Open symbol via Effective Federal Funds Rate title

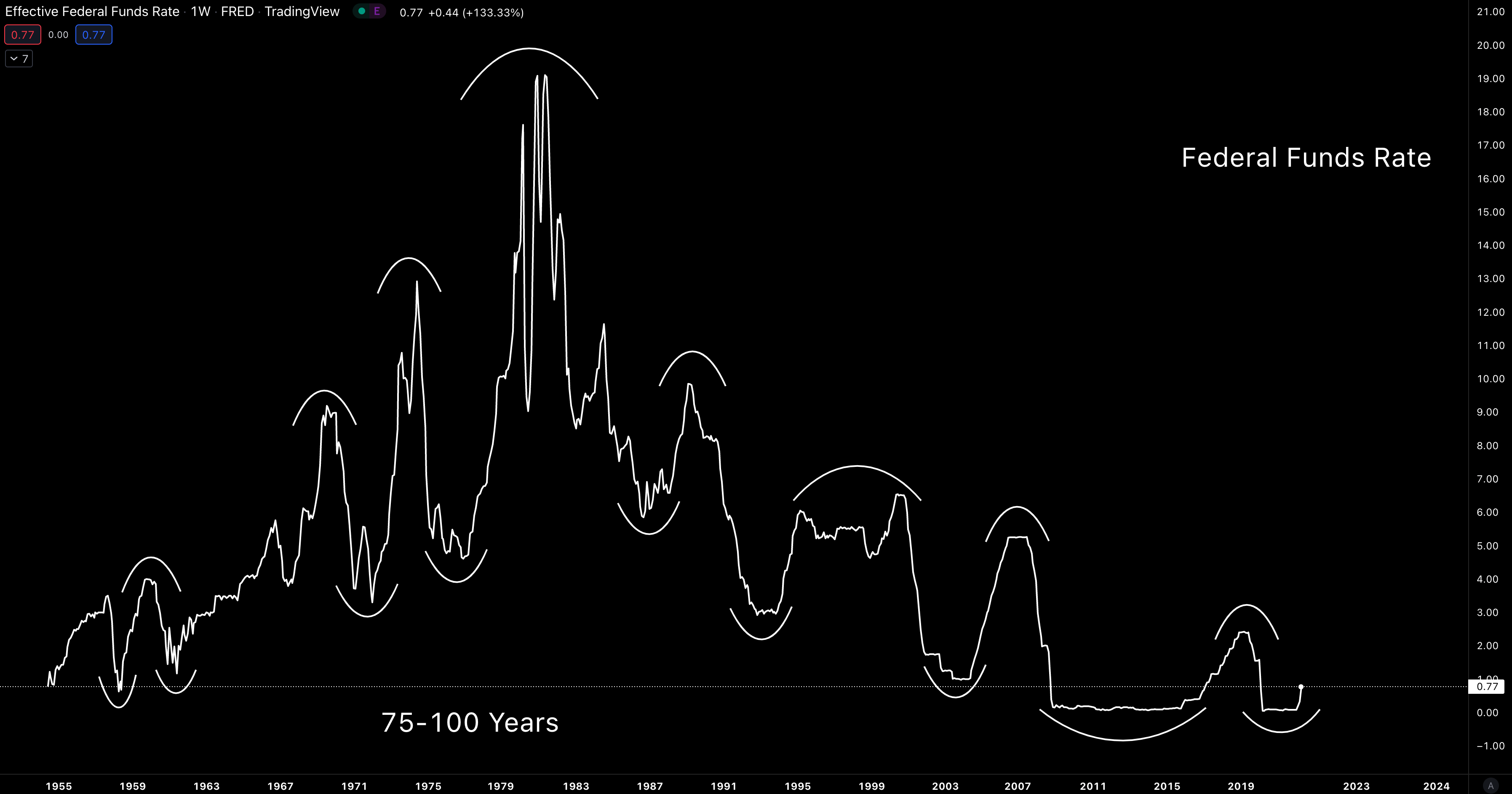[x=92, y=12]
